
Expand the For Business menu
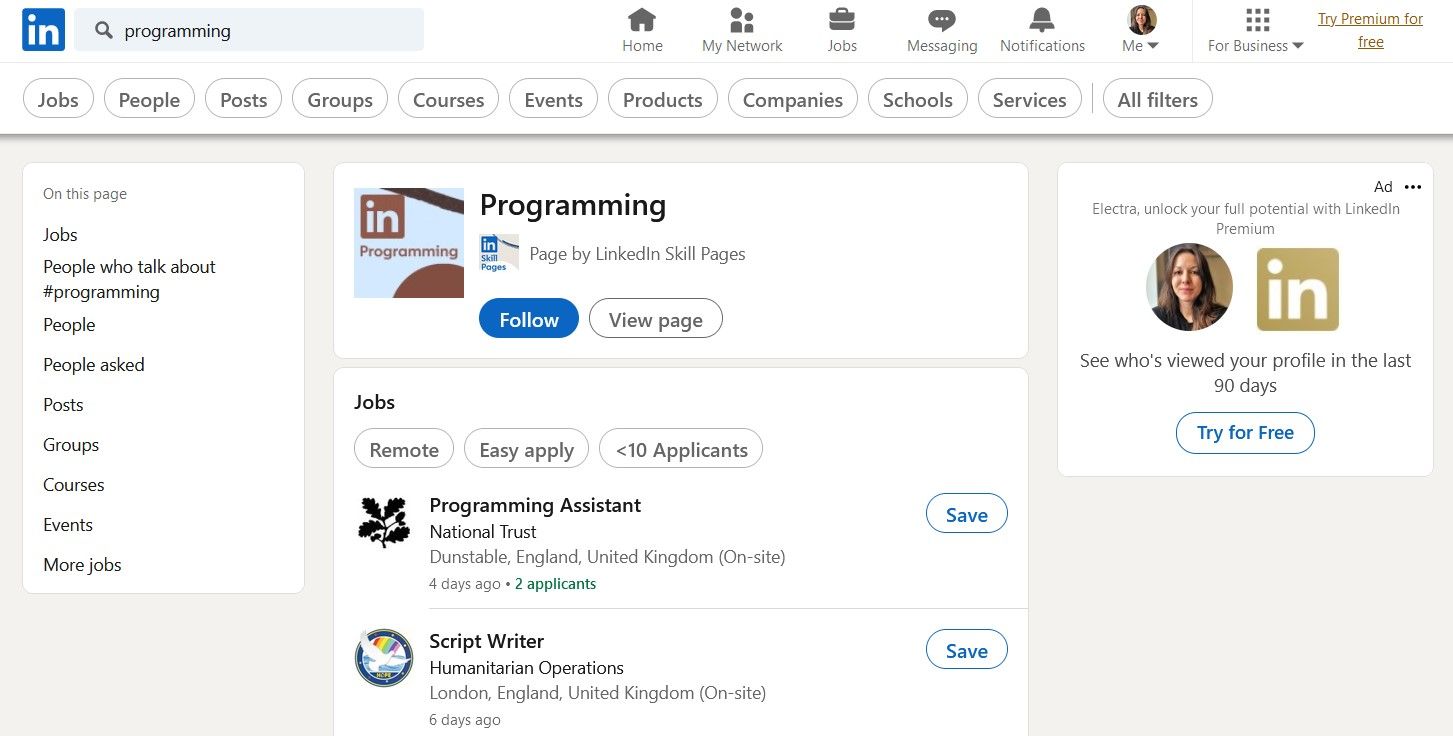pos(1255,28)
